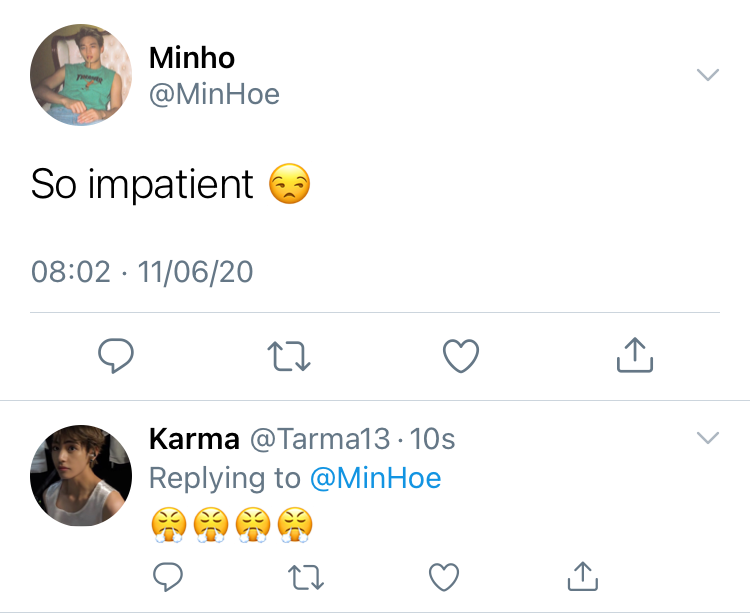Open the @MinHoe handle under Minho
750x613 pixels.
click(x=214, y=94)
